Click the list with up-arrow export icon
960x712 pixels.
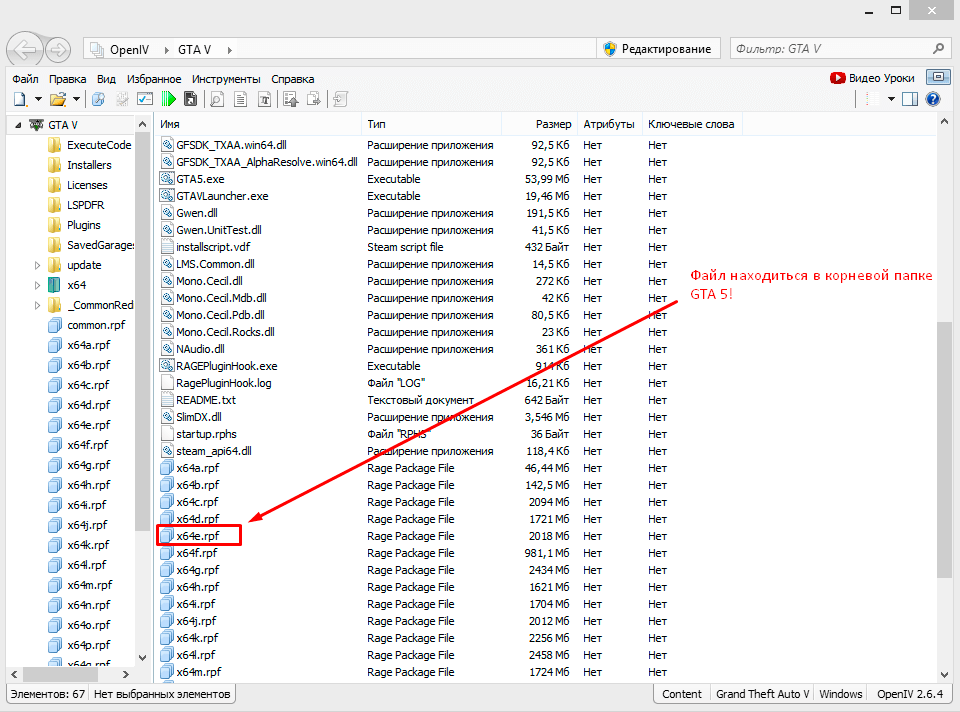tap(291, 99)
